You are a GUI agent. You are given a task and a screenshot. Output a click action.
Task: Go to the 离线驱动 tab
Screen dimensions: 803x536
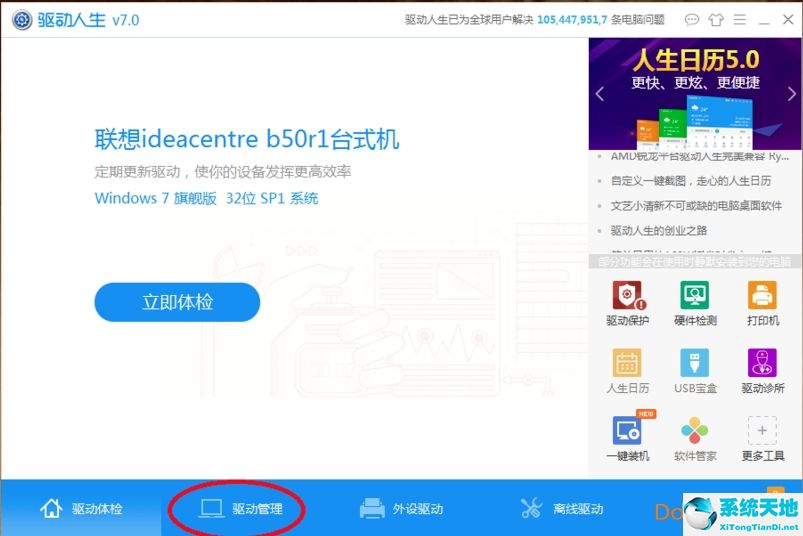click(562, 509)
